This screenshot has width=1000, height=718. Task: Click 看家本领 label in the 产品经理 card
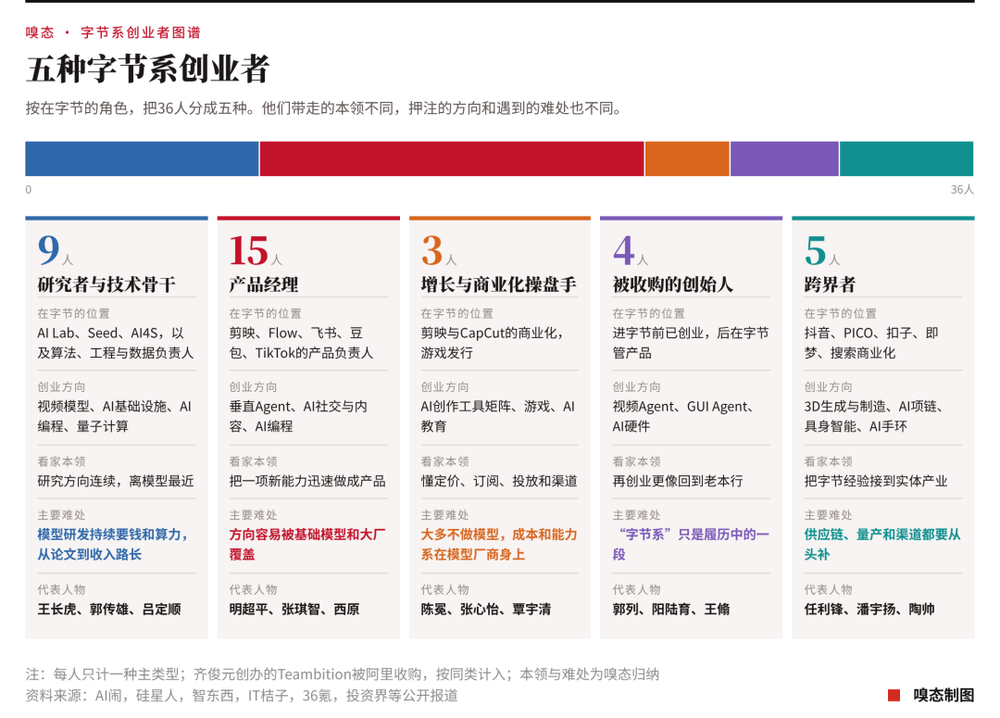point(253,462)
